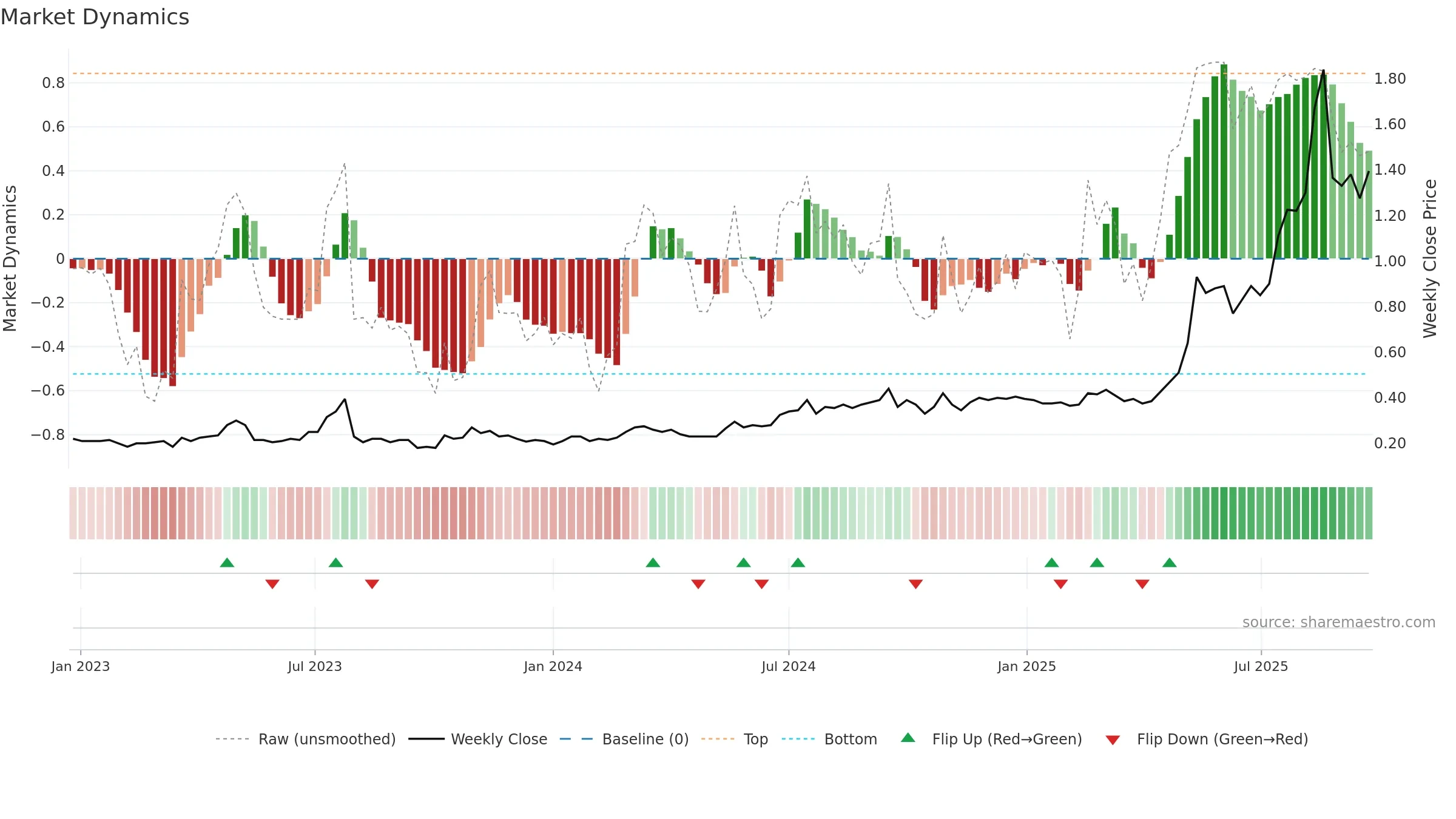Click the '−0.2' tick on the left axis

tap(48, 303)
